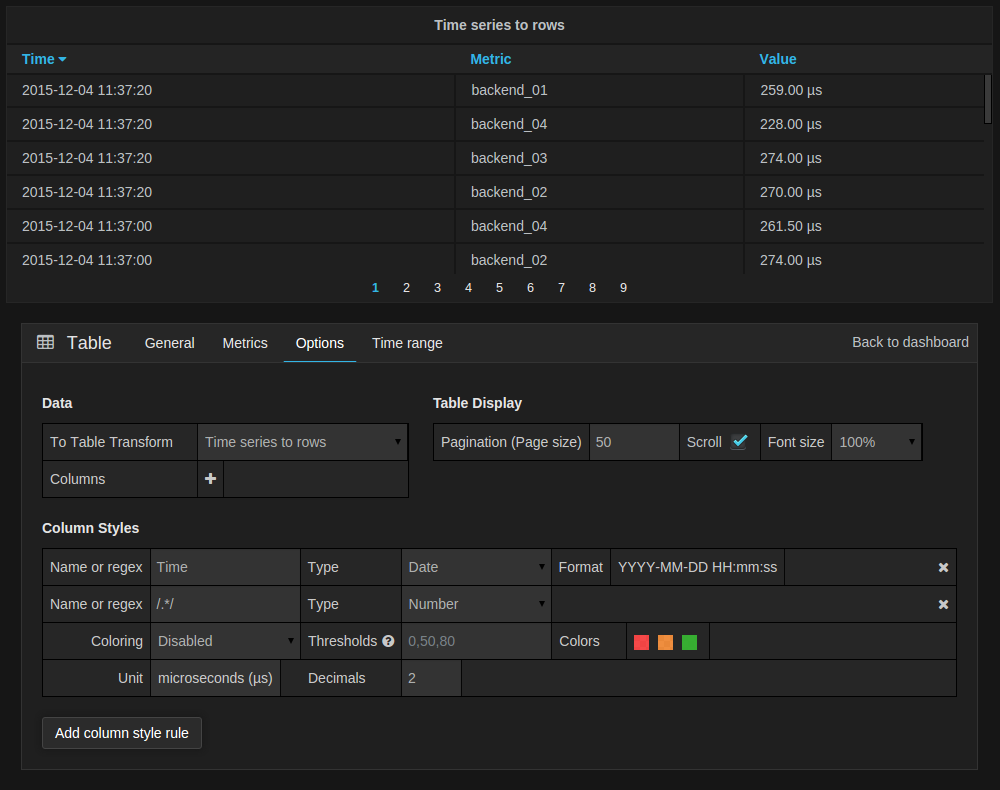The image size is (1000, 790).
Task: Expand the Coloring dropdown set to Disabled
Action: (225, 641)
